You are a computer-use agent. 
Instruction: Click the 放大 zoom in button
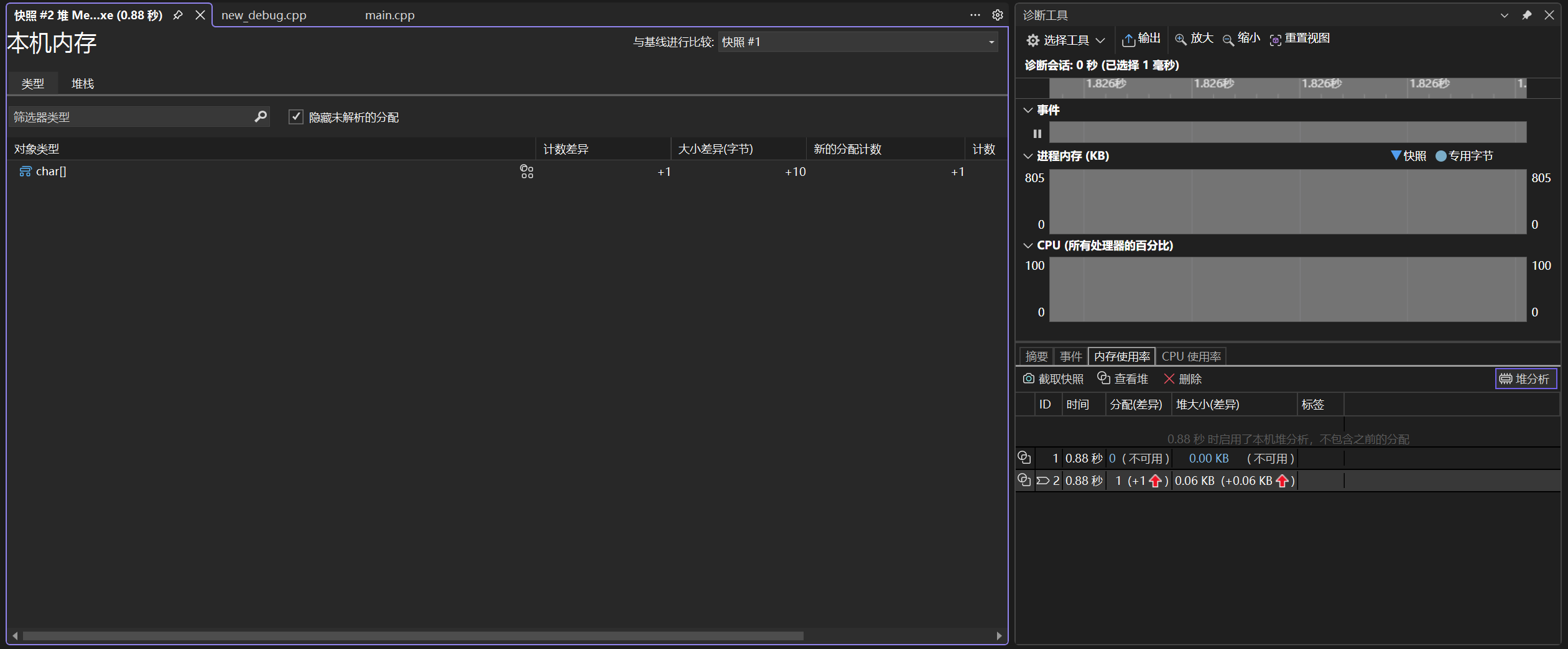click(x=1194, y=39)
